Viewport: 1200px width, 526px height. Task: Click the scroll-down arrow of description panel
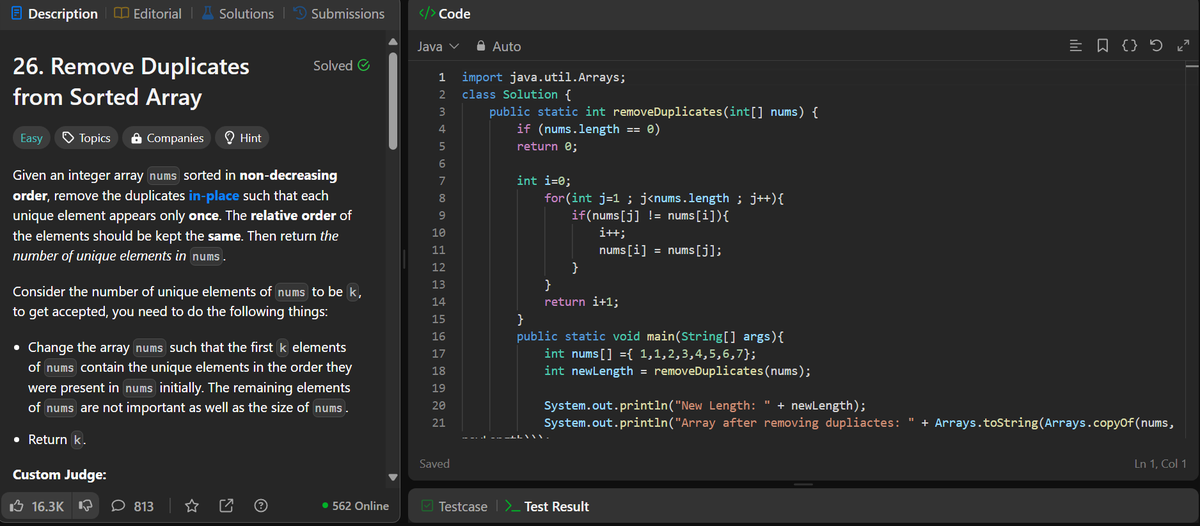point(395,477)
